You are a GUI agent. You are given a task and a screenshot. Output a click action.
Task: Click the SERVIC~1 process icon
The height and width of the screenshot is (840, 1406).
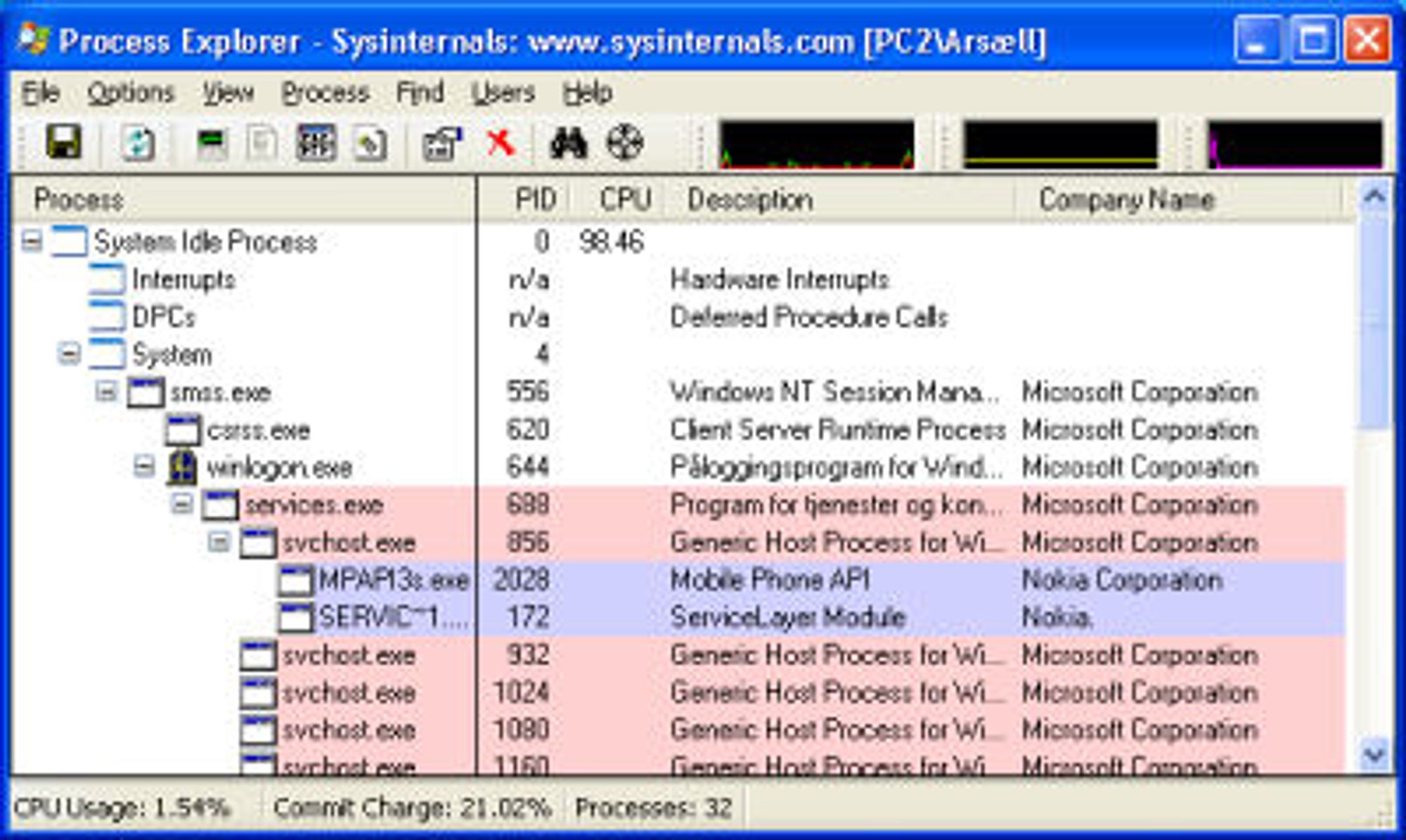coord(295,617)
